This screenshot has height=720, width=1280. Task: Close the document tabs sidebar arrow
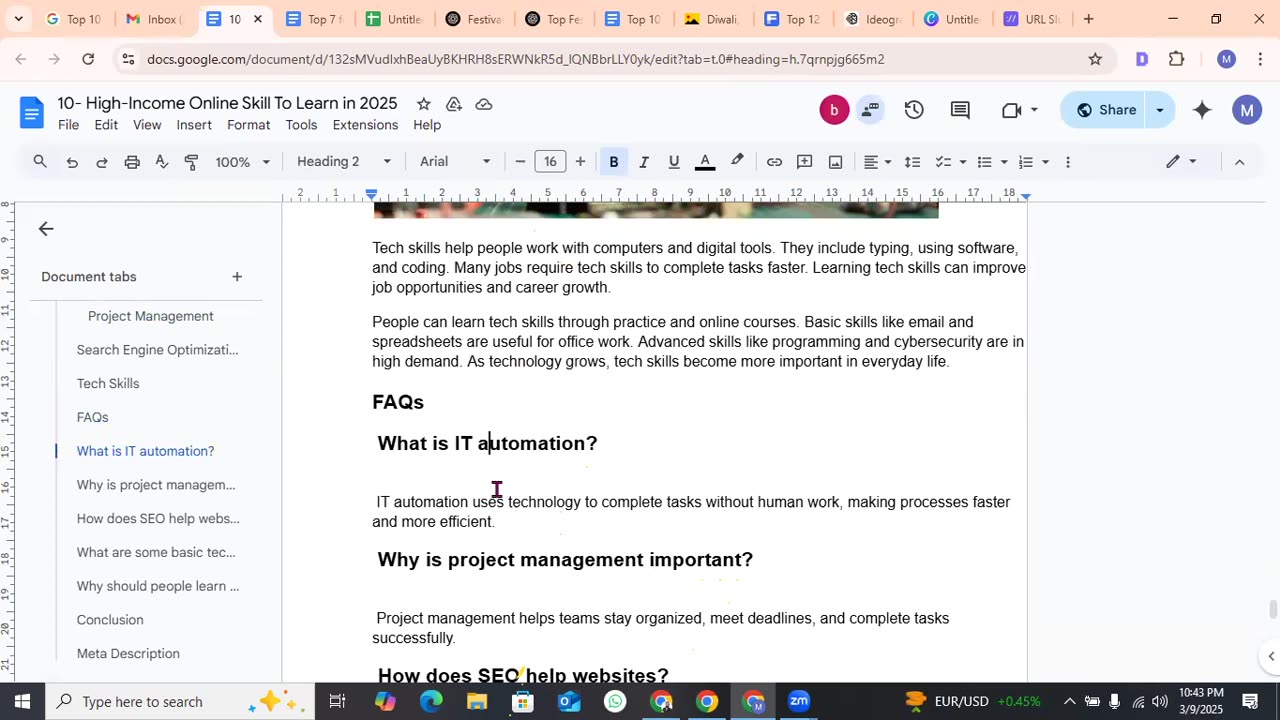[46, 229]
